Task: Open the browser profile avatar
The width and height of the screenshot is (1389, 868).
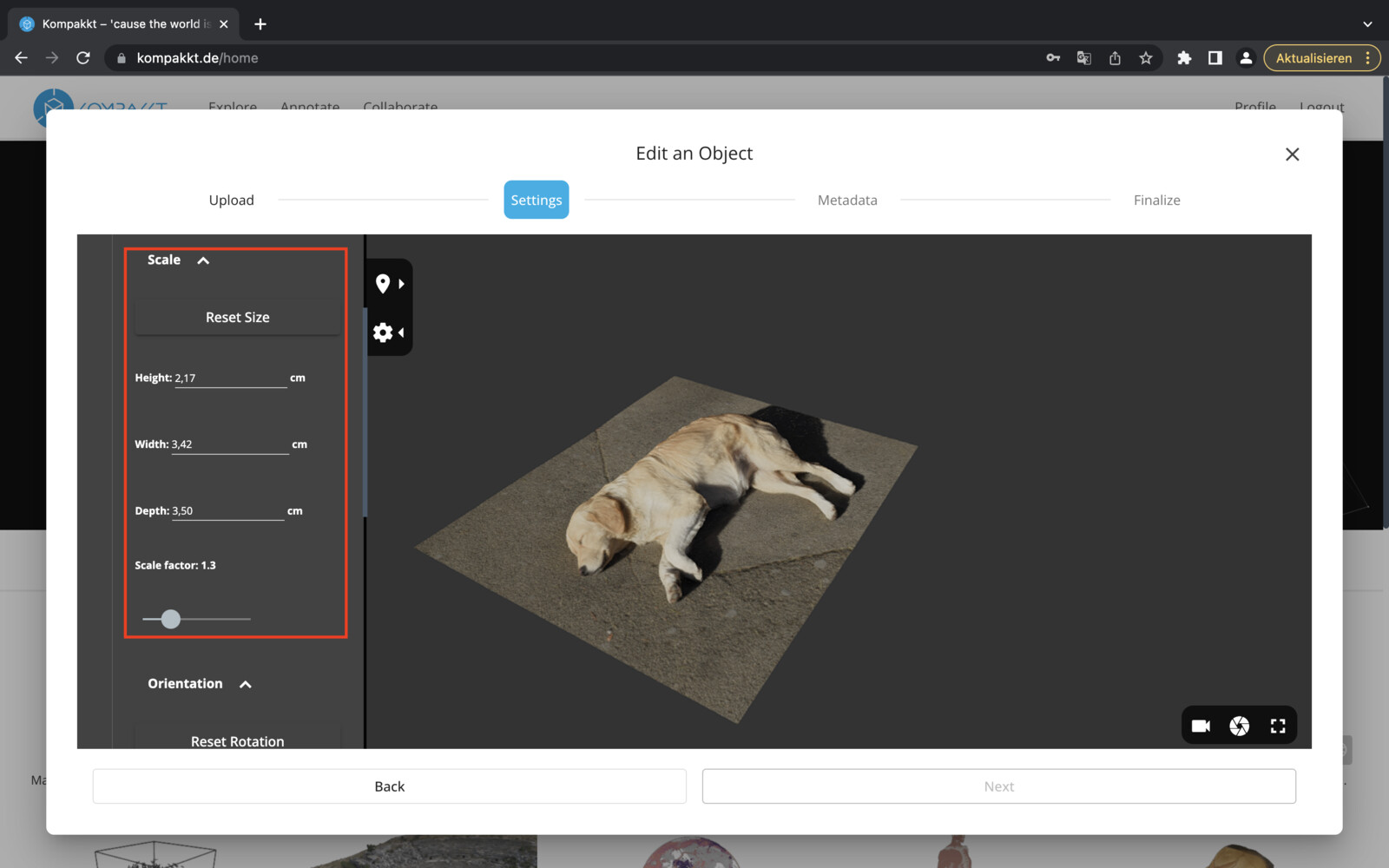Action: pos(1246,58)
